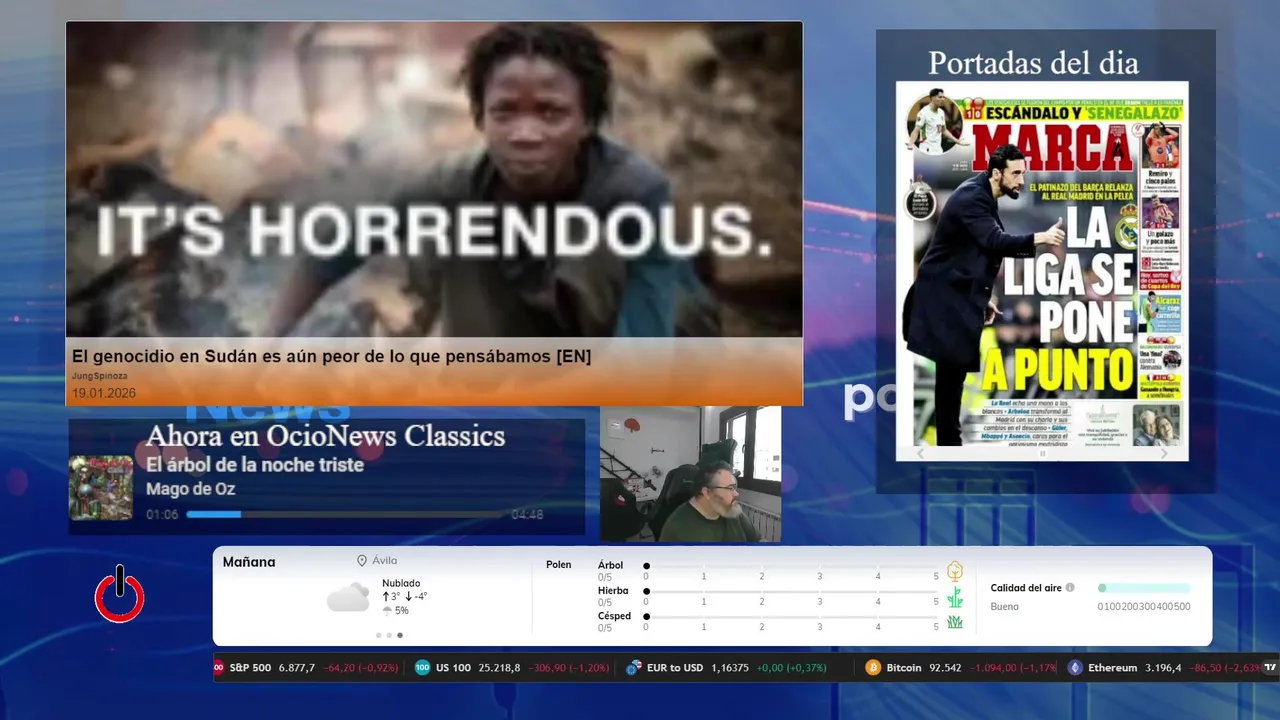The height and width of the screenshot is (720, 1280).
Task: Click the Ethereum diamond icon
Action: coord(1075,667)
